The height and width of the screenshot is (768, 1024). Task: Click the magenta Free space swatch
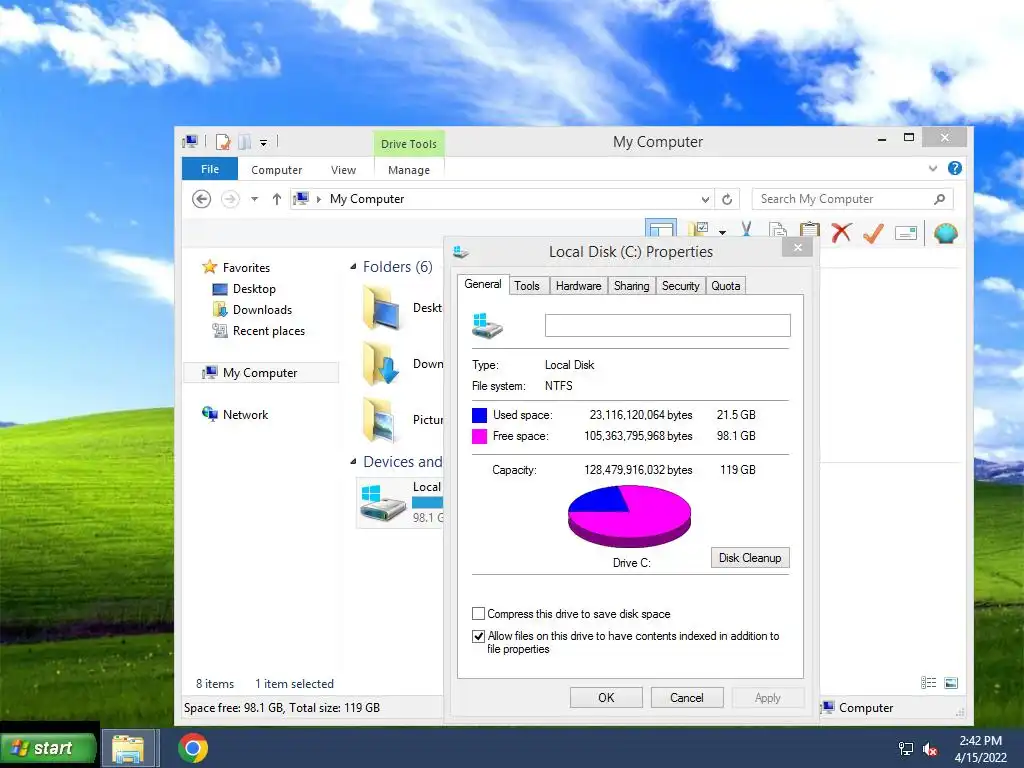coord(479,436)
